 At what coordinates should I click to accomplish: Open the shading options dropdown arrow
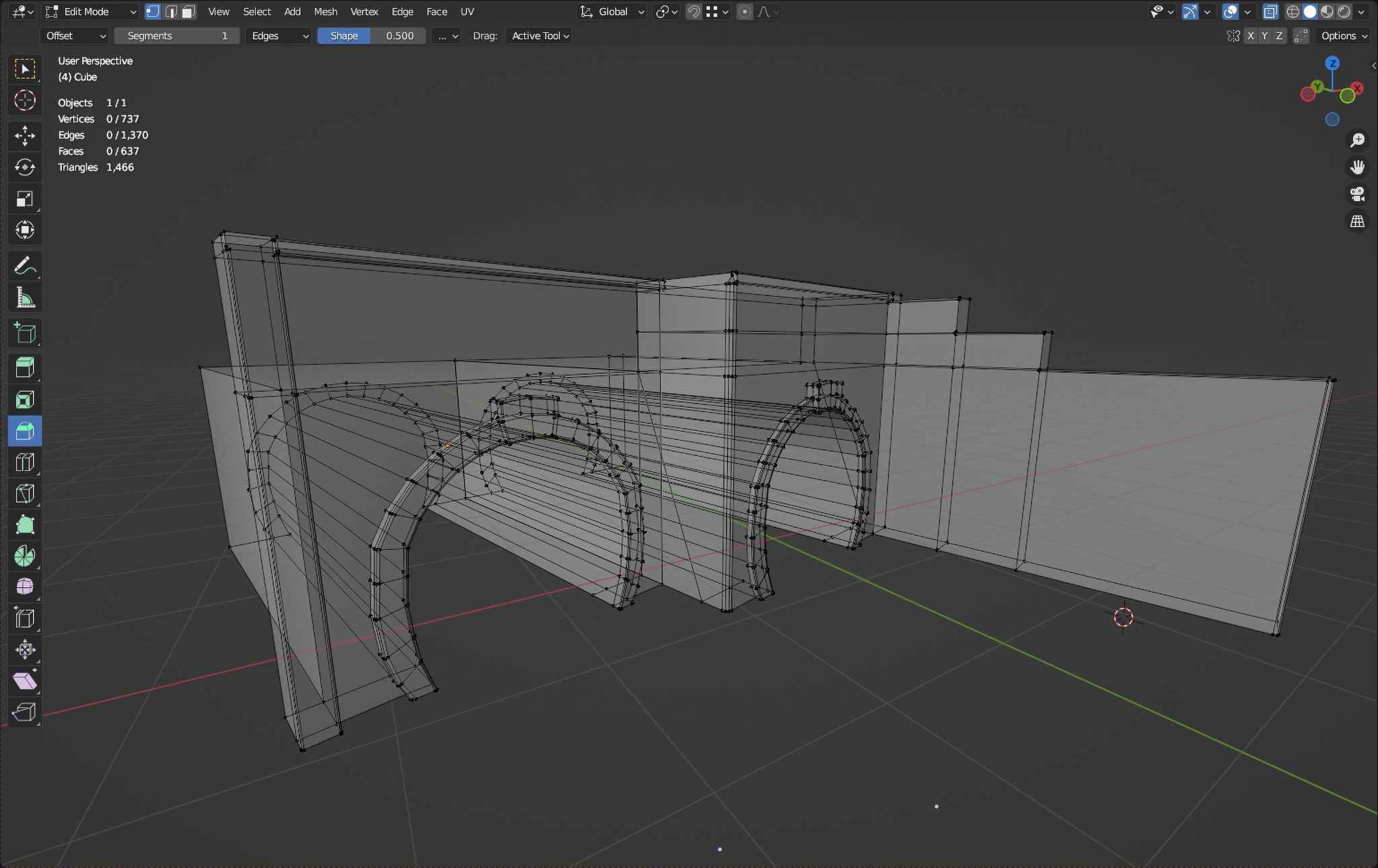[x=1361, y=11]
